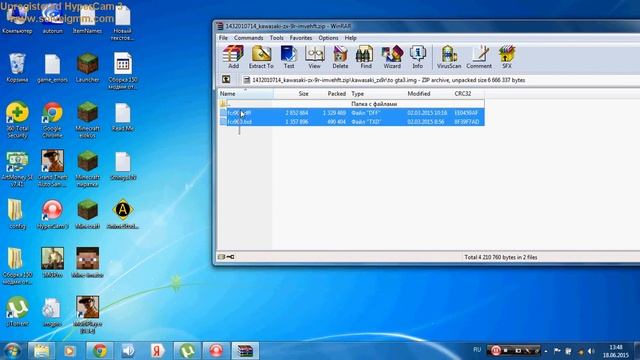The height and width of the screenshot is (360, 640).
Task: Open File Explorer from the taskbar
Action: [41, 351]
